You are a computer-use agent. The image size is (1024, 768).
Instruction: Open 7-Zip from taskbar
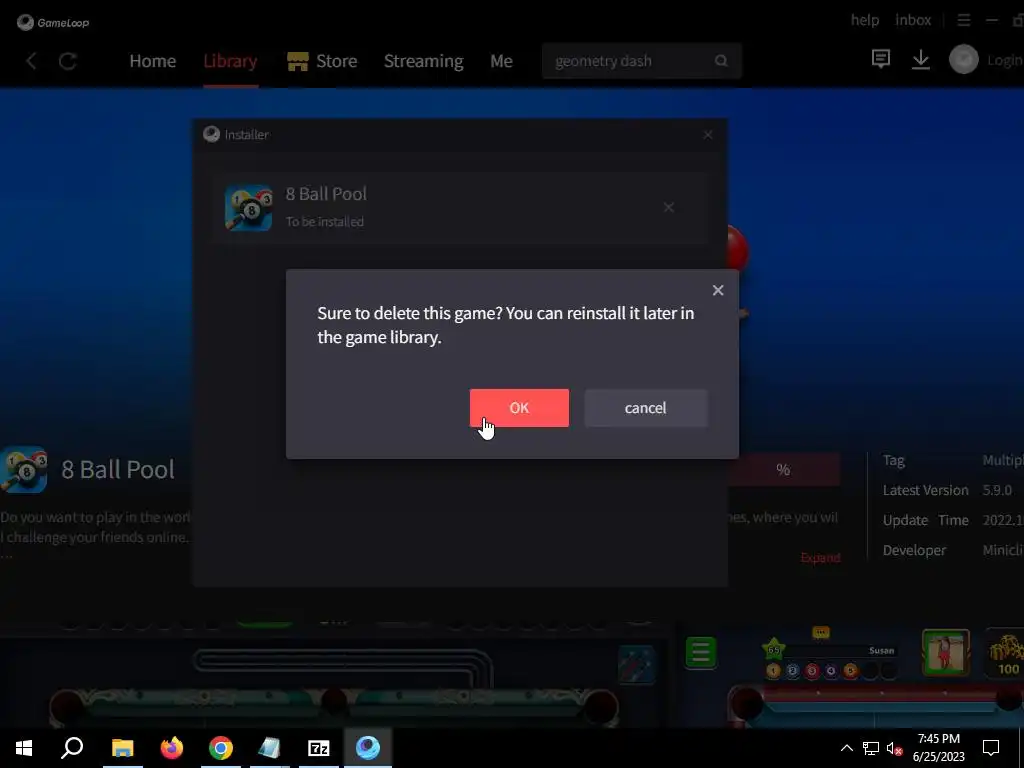(x=319, y=747)
